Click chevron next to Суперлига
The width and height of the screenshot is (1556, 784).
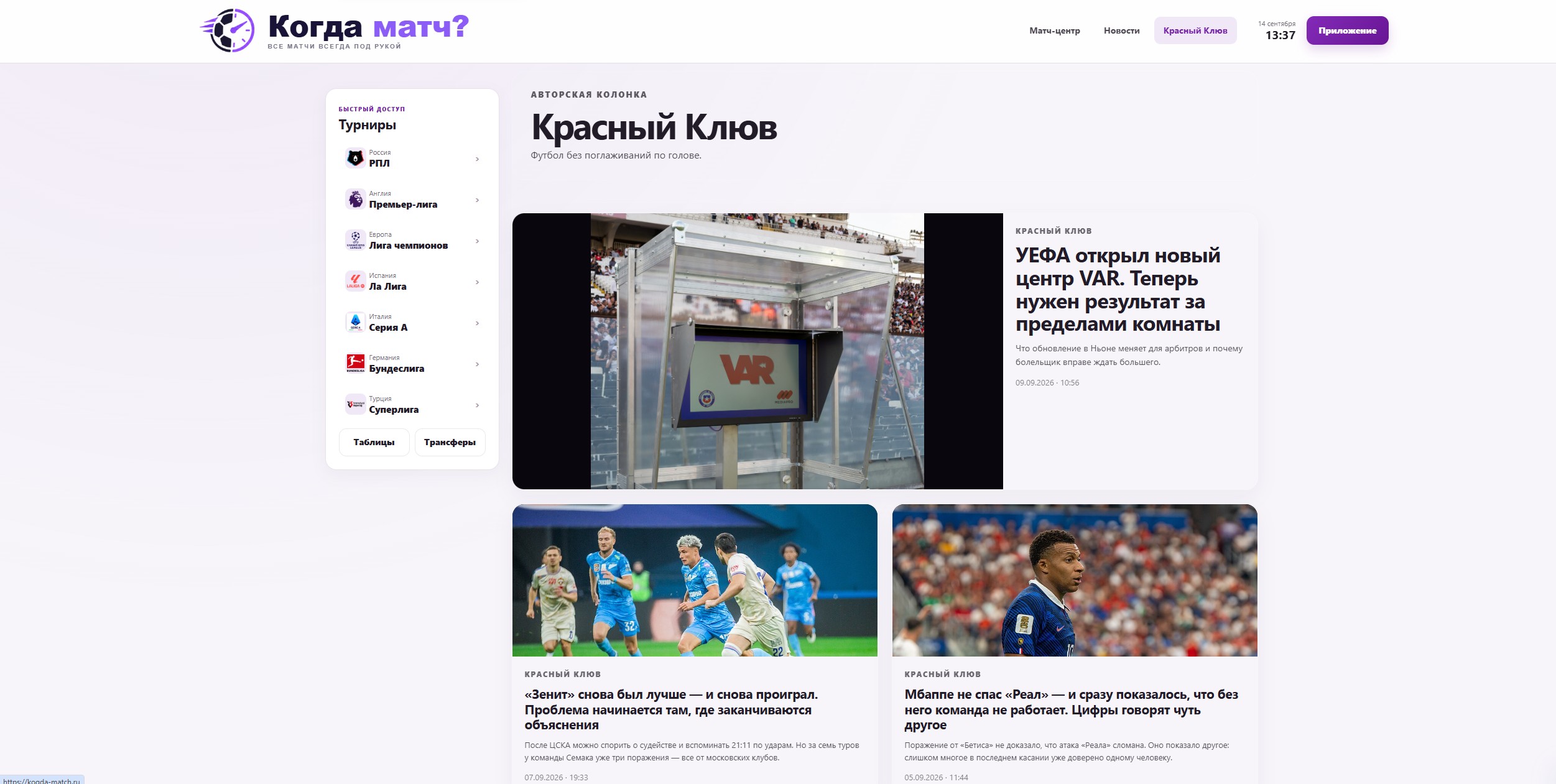click(477, 405)
